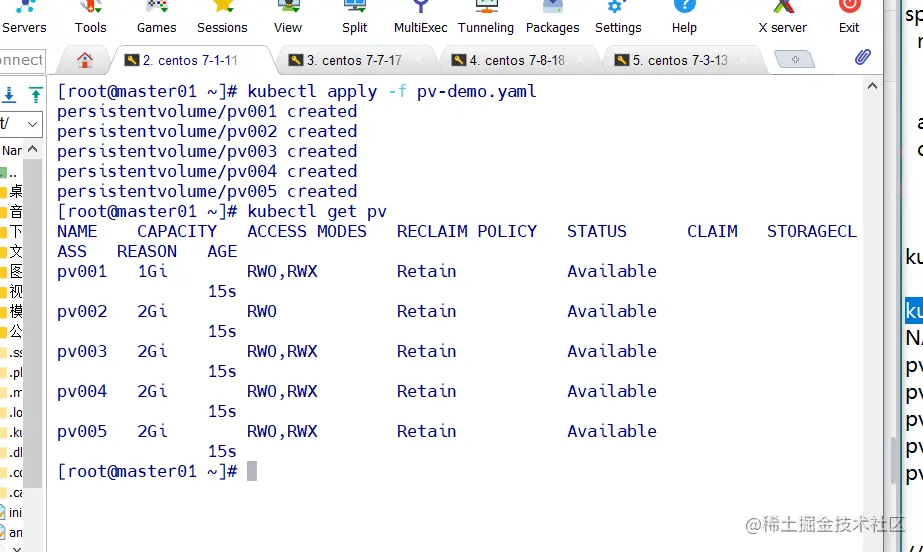923x552 pixels.
Task: Open the View toolbar item
Action: click(x=288, y=18)
